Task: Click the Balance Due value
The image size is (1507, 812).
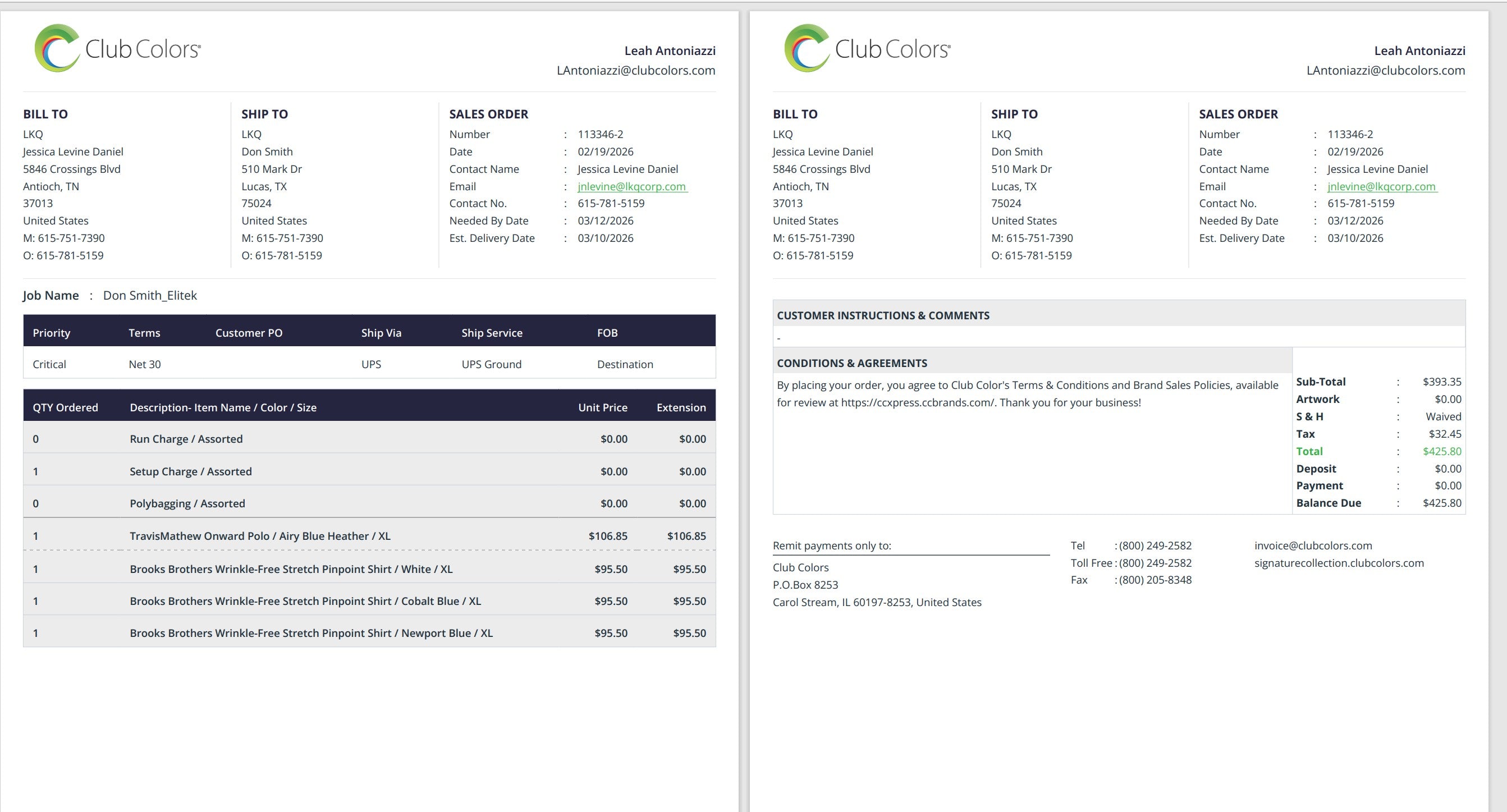Action: [x=1441, y=503]
